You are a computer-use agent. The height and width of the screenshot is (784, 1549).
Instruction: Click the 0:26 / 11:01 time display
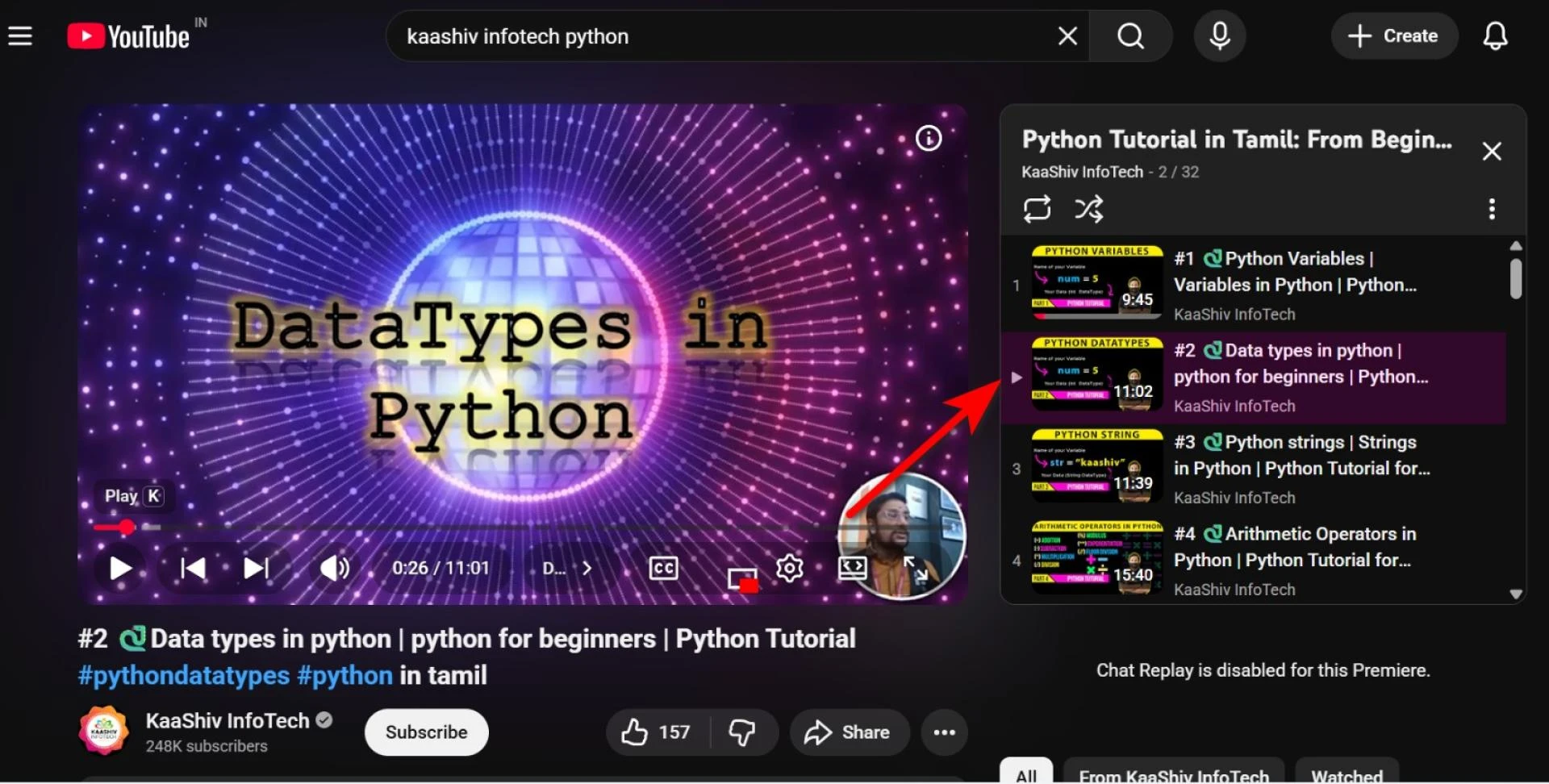click(440, 569)
